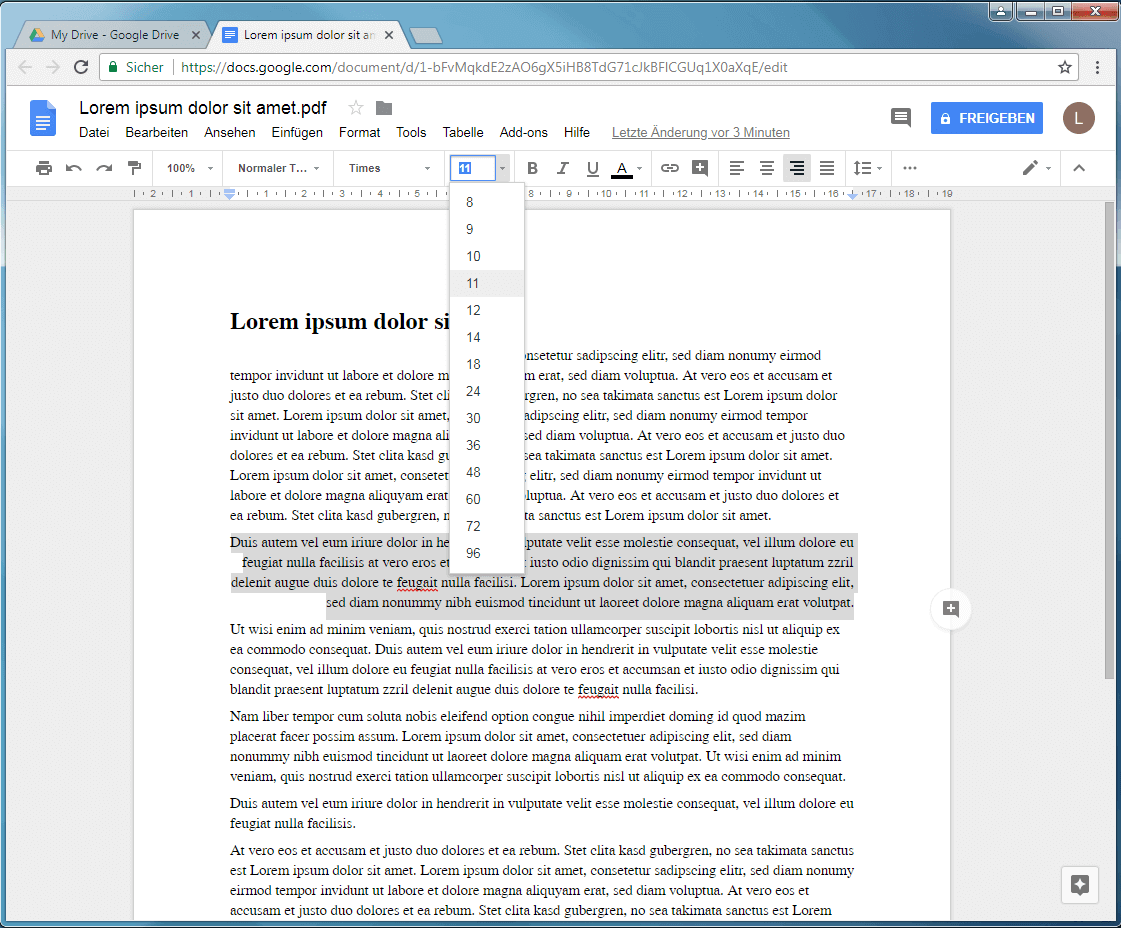Choose font size 24 from list
1121x928 pixels.
(x=474, y=391)
